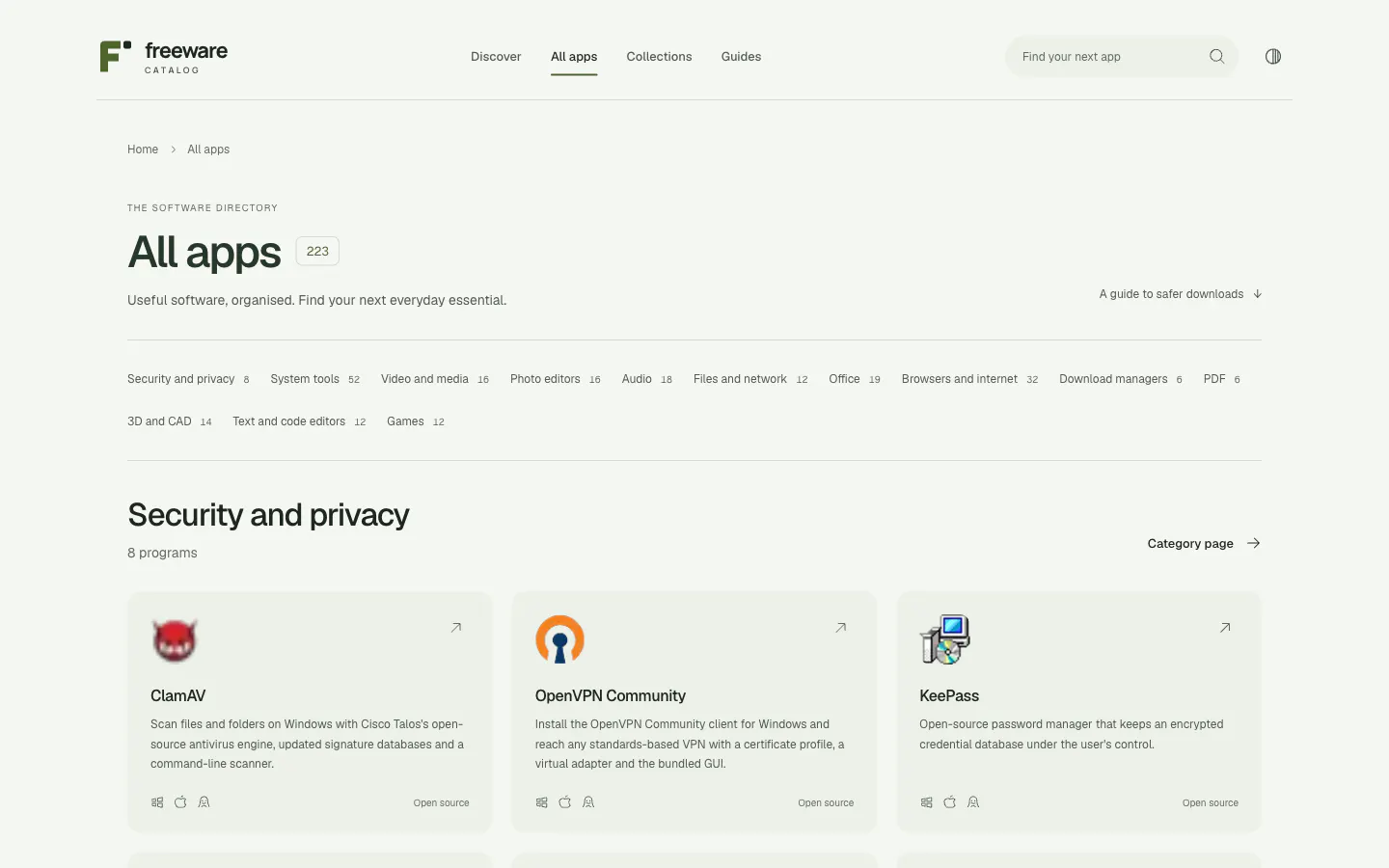Screen dimensions: 1389x868
Task: Click the Apple platform icon on ClamAV card
Action: 180,802
